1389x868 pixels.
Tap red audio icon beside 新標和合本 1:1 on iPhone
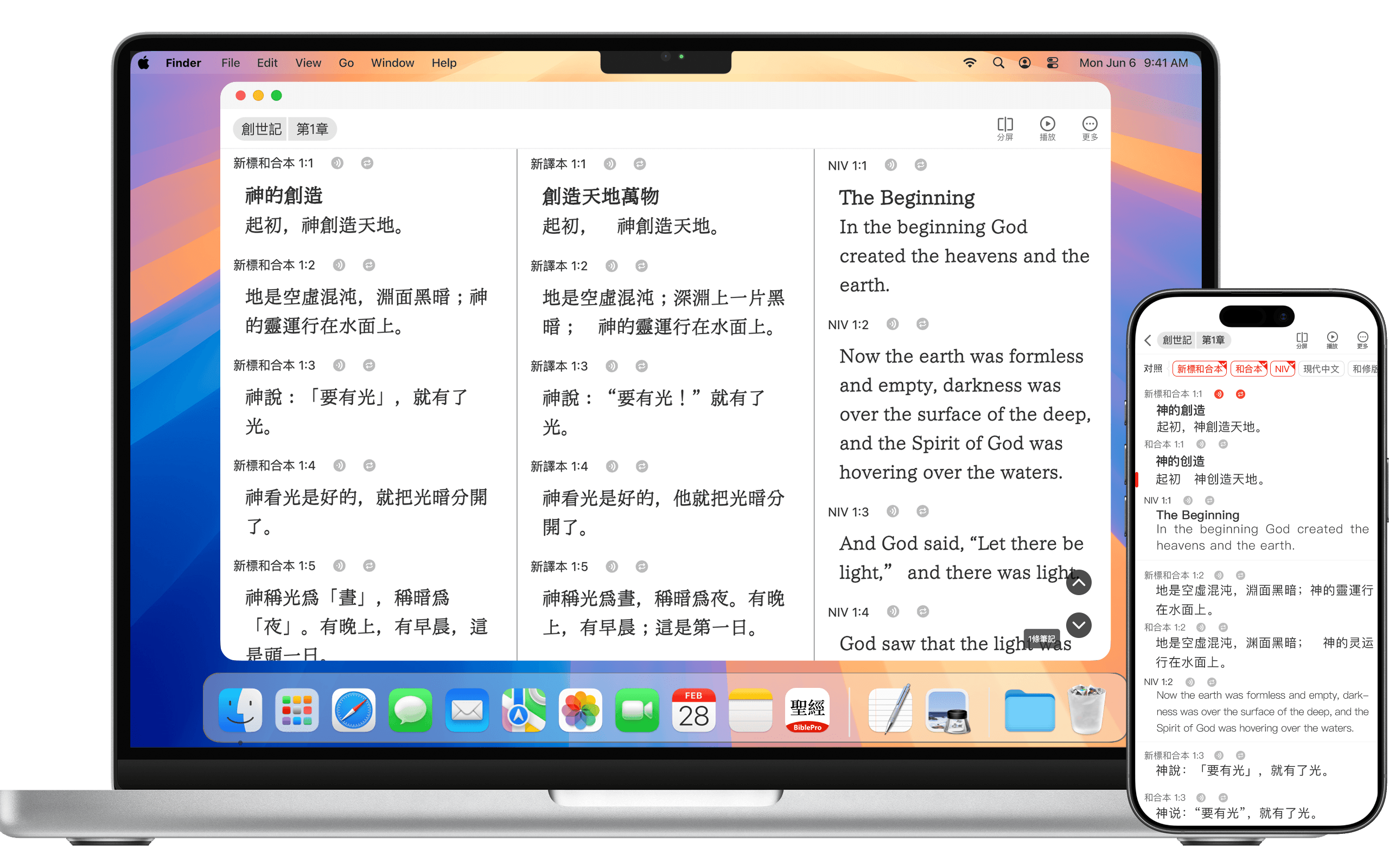pyautogui.click(x=1219, y=394)
